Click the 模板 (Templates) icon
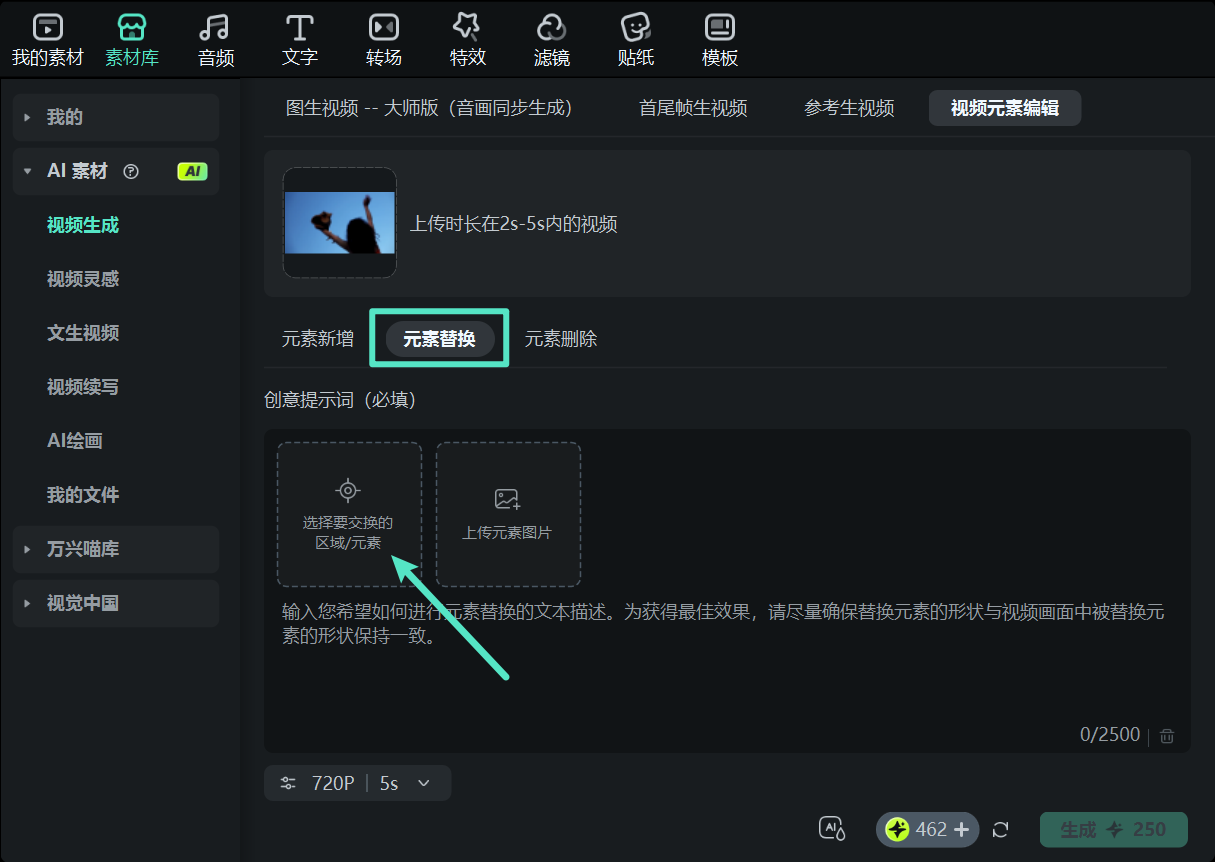The height and width of the screenshot is (862, 1215). coord(719,37)
